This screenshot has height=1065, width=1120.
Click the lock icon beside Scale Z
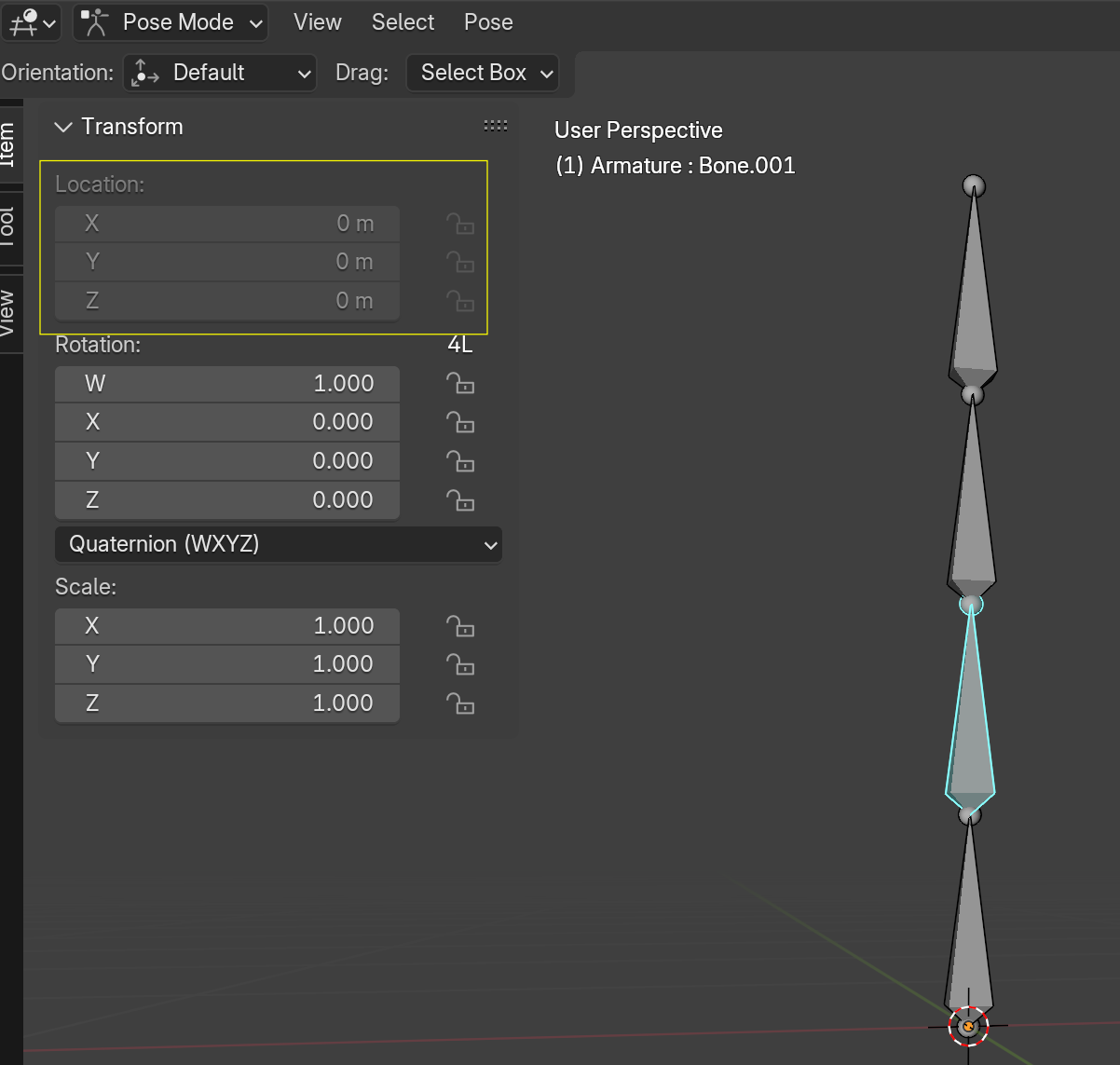tap(460, 703)
